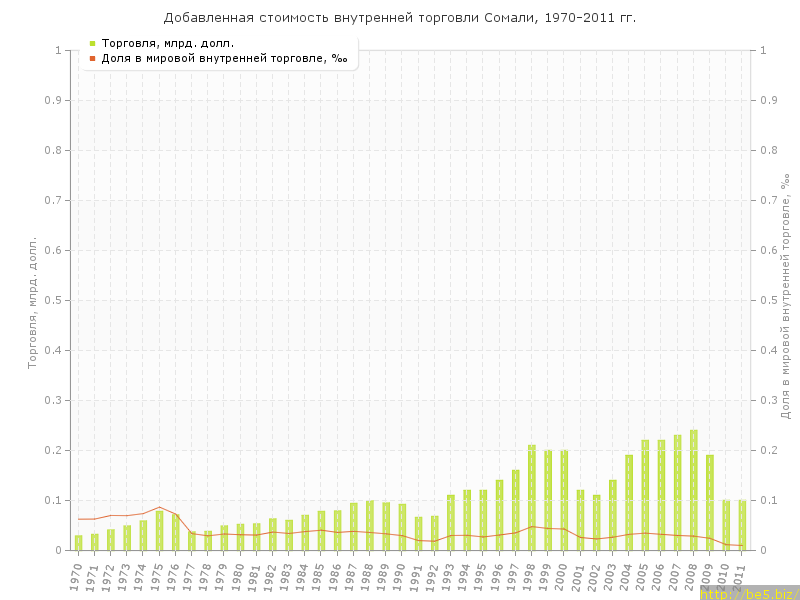Select the 2011 bar at chart end
Screen dimensions: 800x600
[742, 525]
